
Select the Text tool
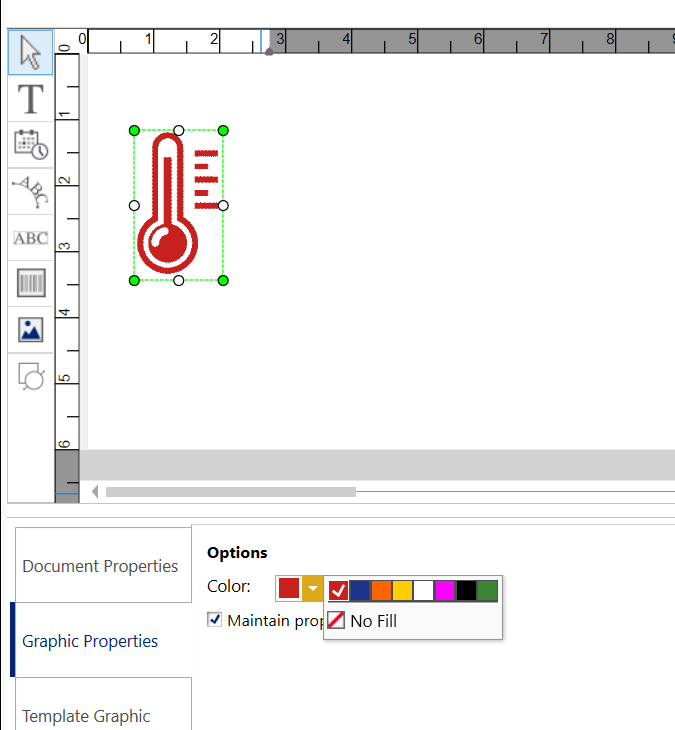point(30,99)
